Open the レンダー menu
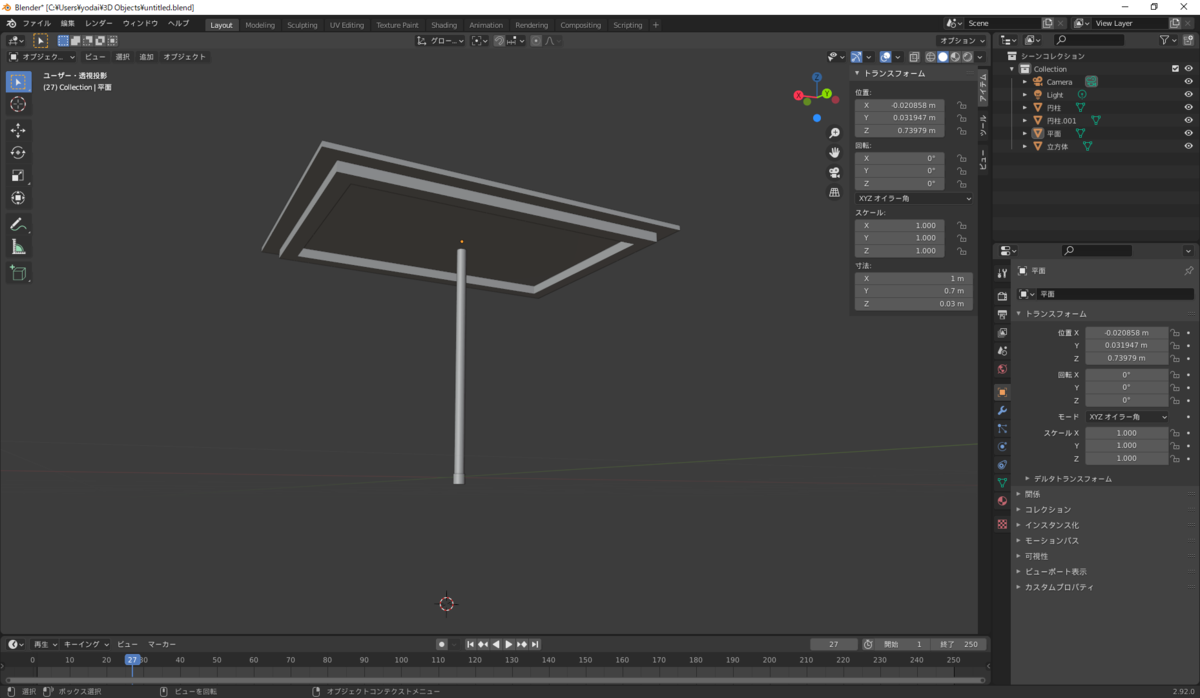1200x698 pixels. pos(99,23)
